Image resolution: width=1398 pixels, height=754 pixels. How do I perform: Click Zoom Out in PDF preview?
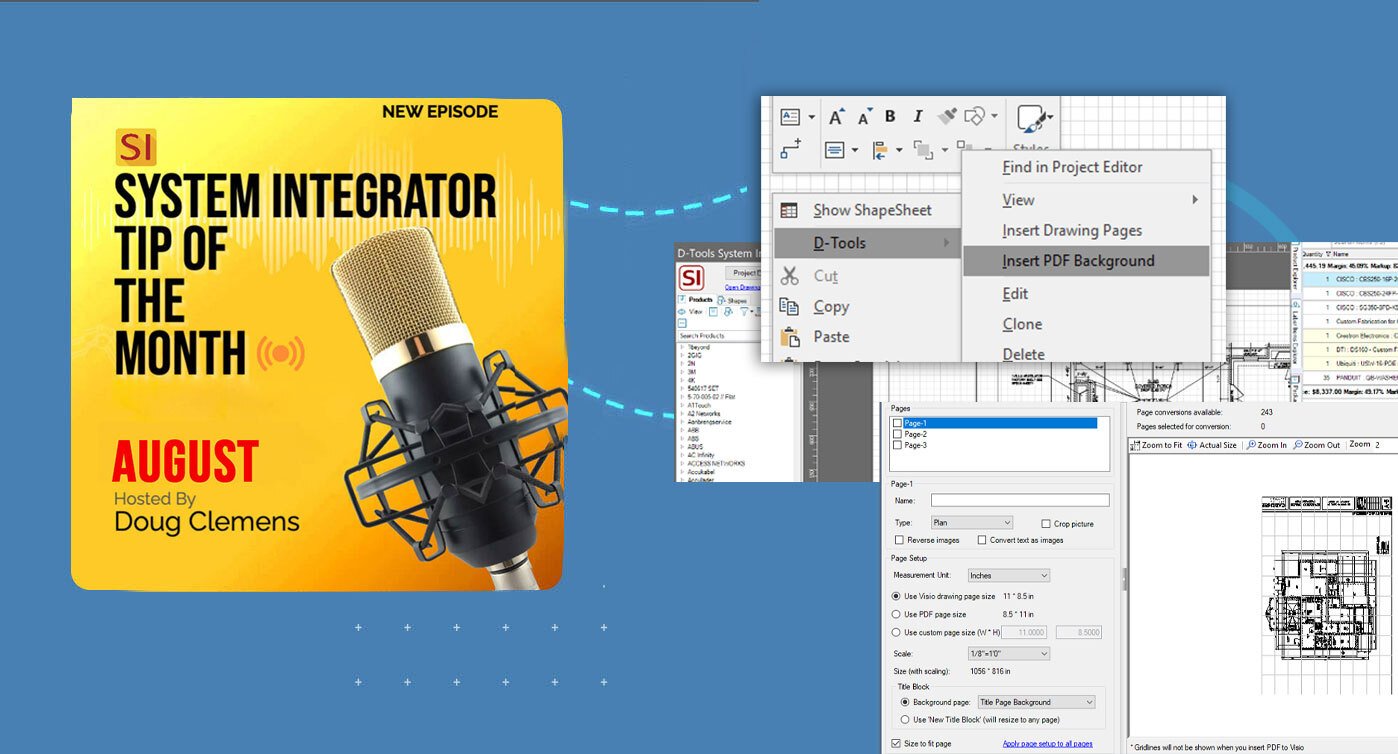click(1316, 445)
